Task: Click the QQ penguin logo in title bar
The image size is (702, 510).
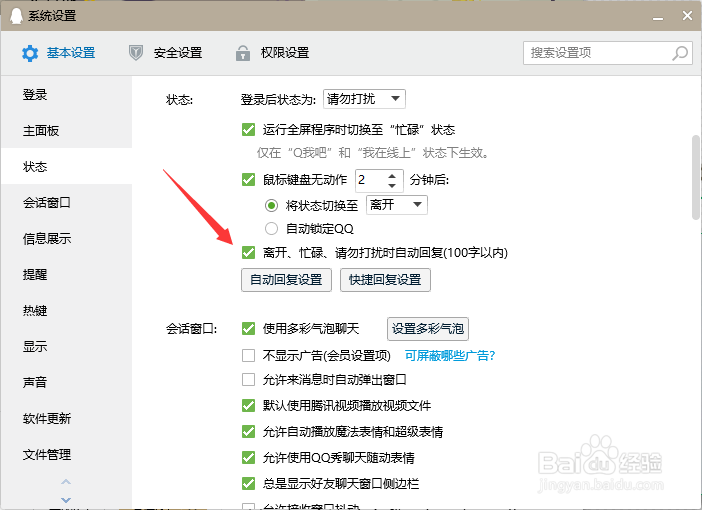Action: [x=16, y=16]
